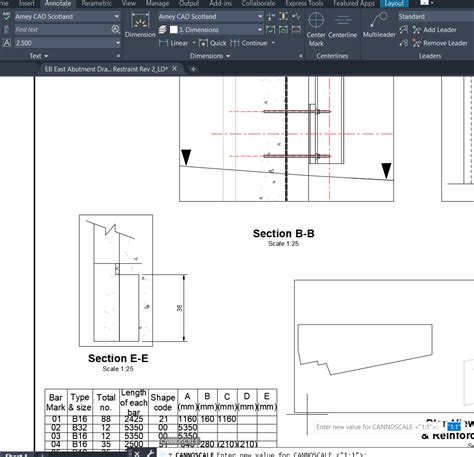The height and width of the screenshot is (457, 474).
Task: Select the Centerline tool
Action: [342, 26]
